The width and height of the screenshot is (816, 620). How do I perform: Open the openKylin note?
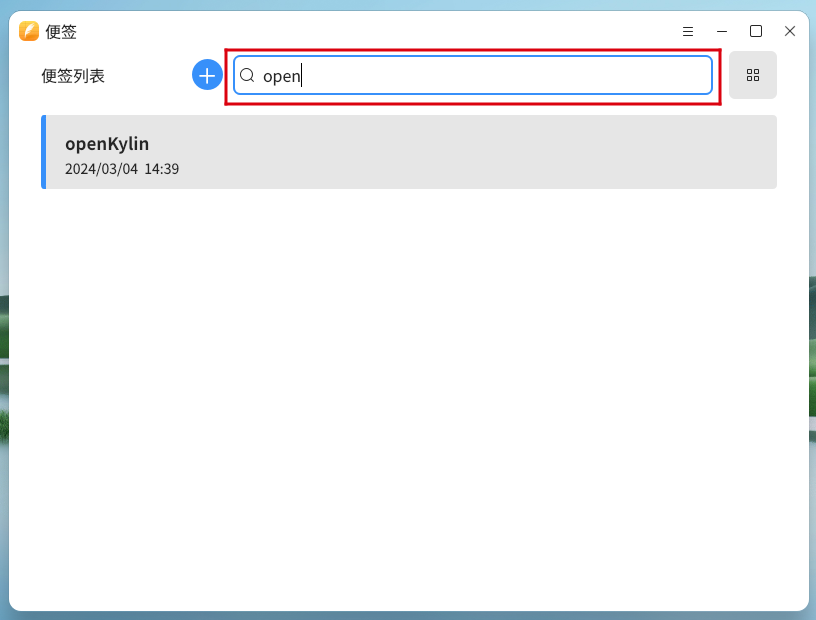[409, 152]
